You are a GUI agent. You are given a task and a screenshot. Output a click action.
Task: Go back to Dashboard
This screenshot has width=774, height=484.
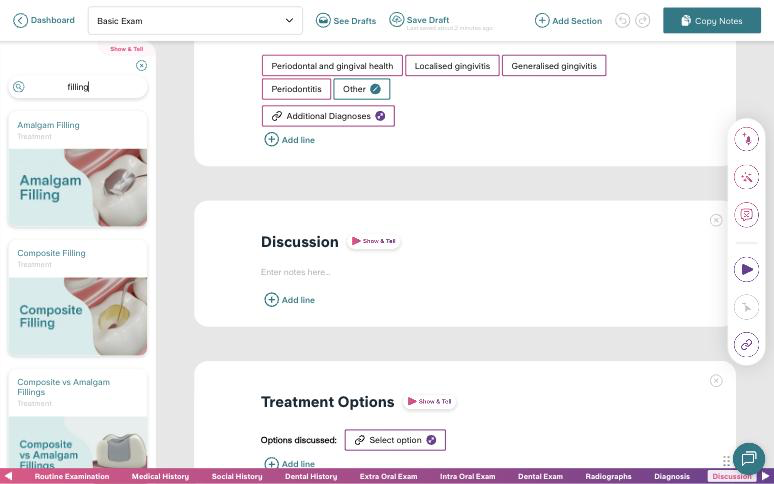[x=43, y=20]
